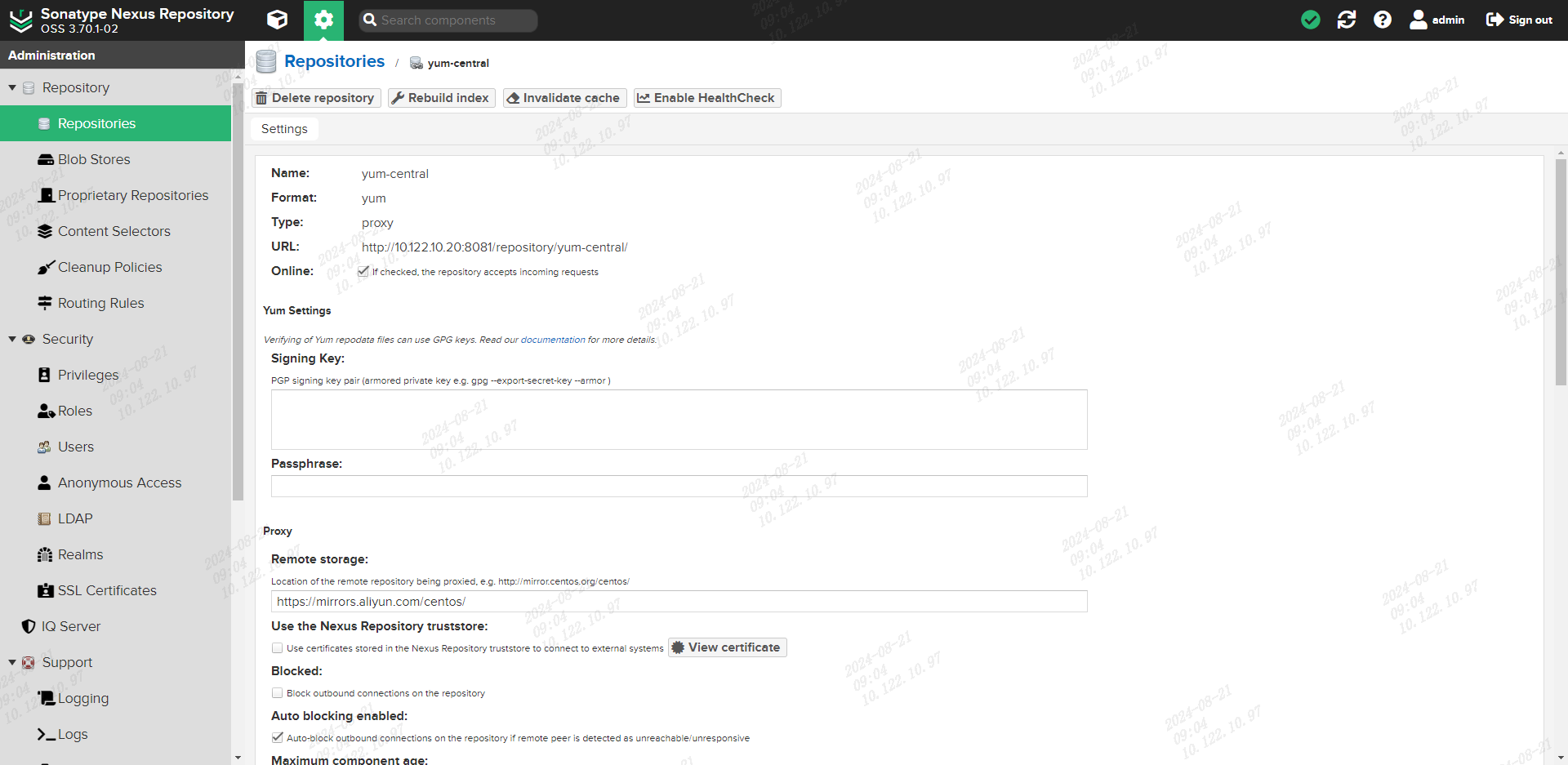Image resolution: width=1568 pixels, height=765 pixels.
Task: Click into the Signing Key text area
Action: 679,420
